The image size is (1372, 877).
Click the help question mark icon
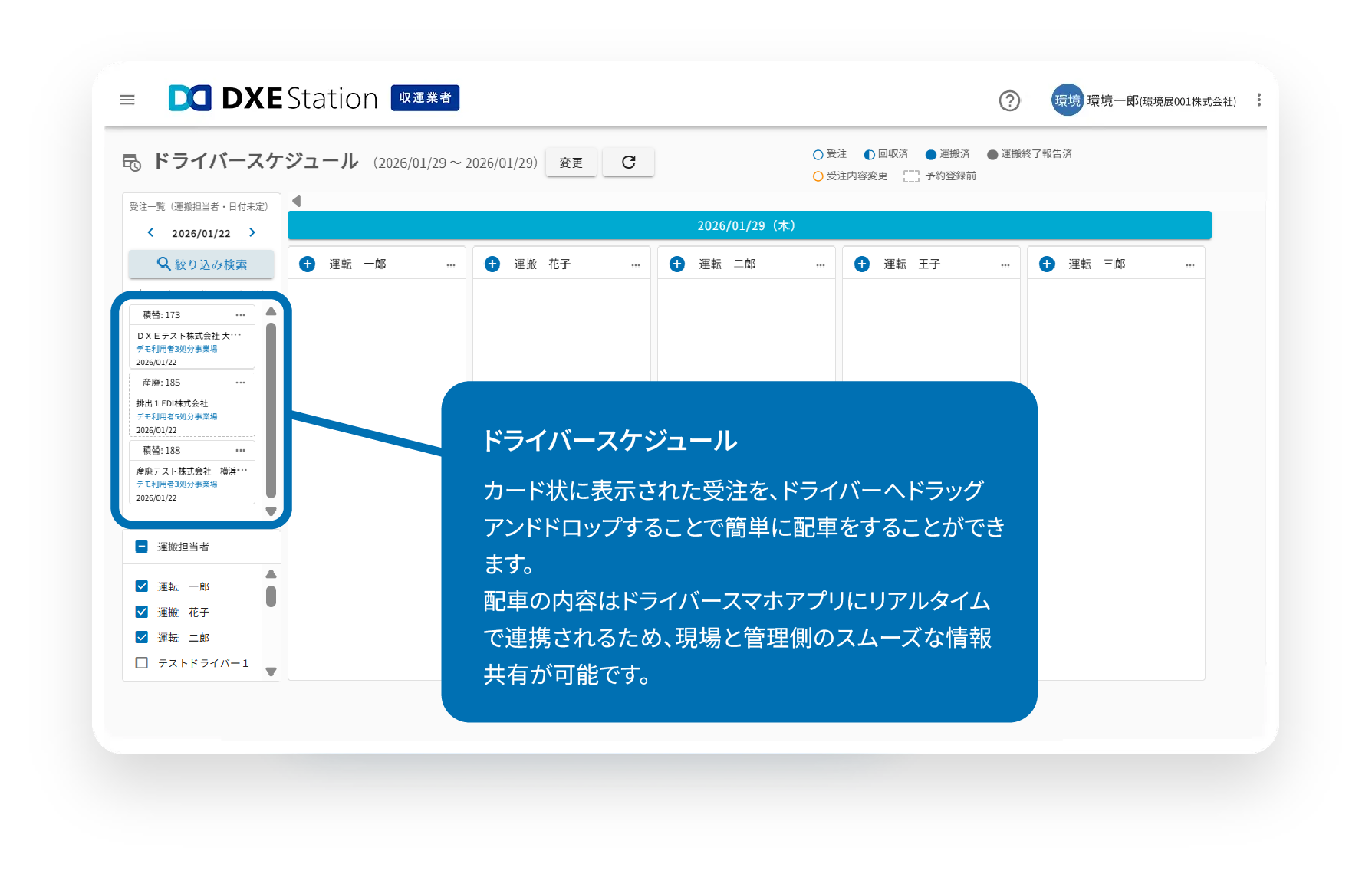tap(1010, 100)
